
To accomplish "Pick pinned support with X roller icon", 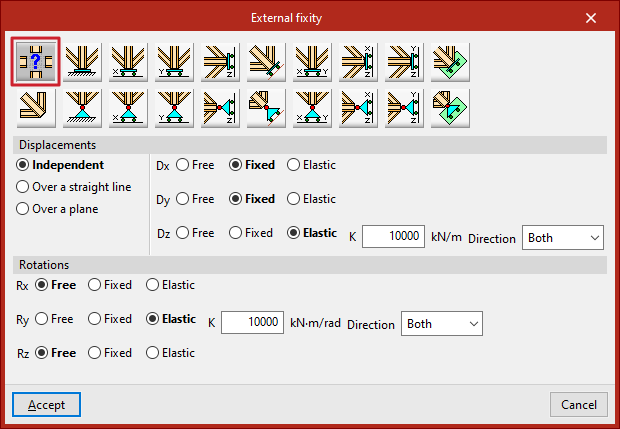I will coord(128,108).
